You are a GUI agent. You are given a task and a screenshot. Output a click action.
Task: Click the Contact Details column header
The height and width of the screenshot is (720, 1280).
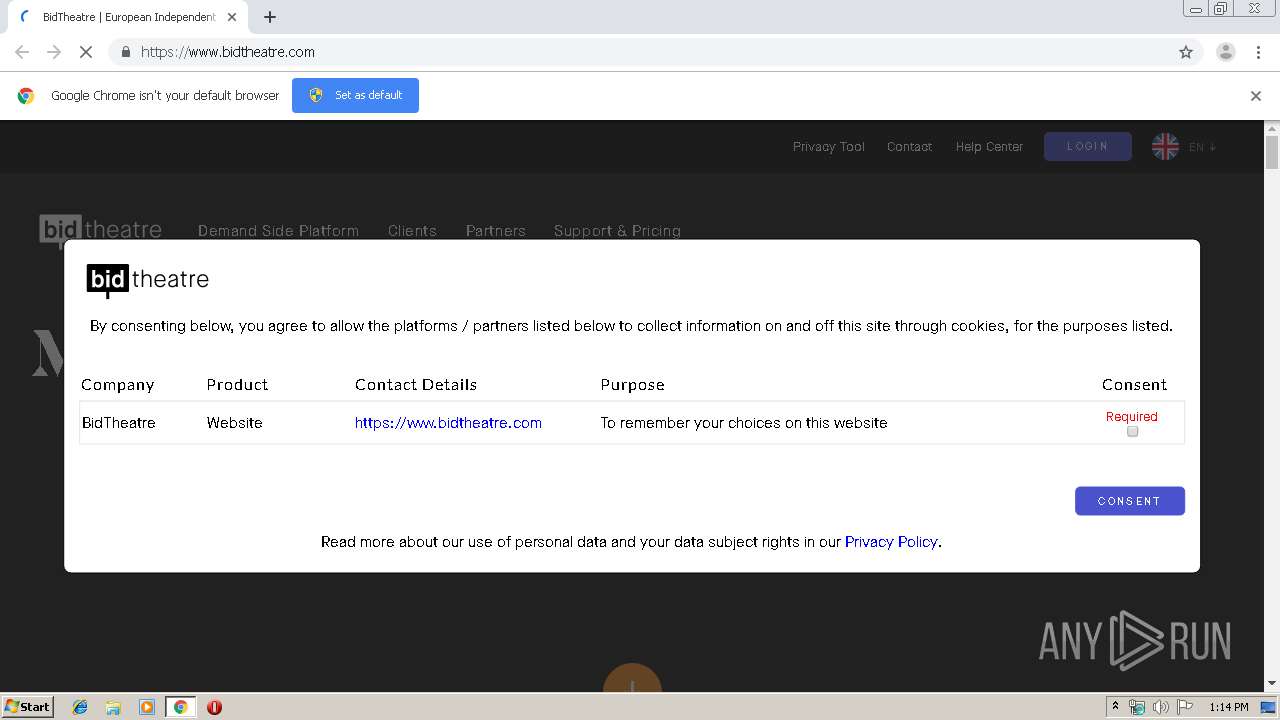coord(416,385)
